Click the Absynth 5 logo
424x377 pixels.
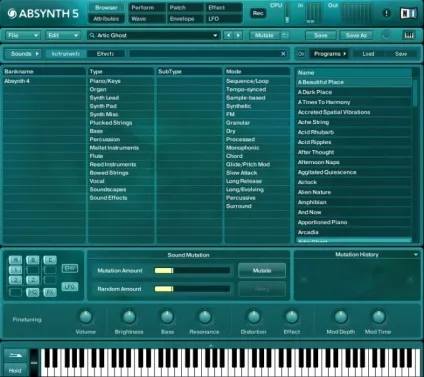(43, 13)
